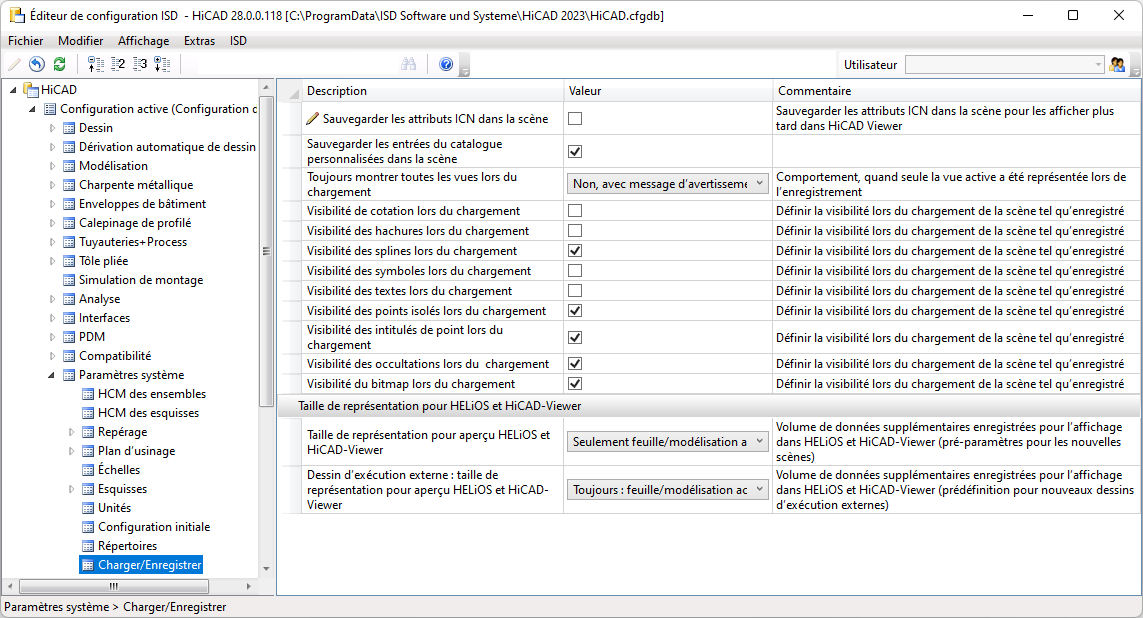Open the Modifier menu
This screenshot has width=1143, height=618.
coord(80,41)
